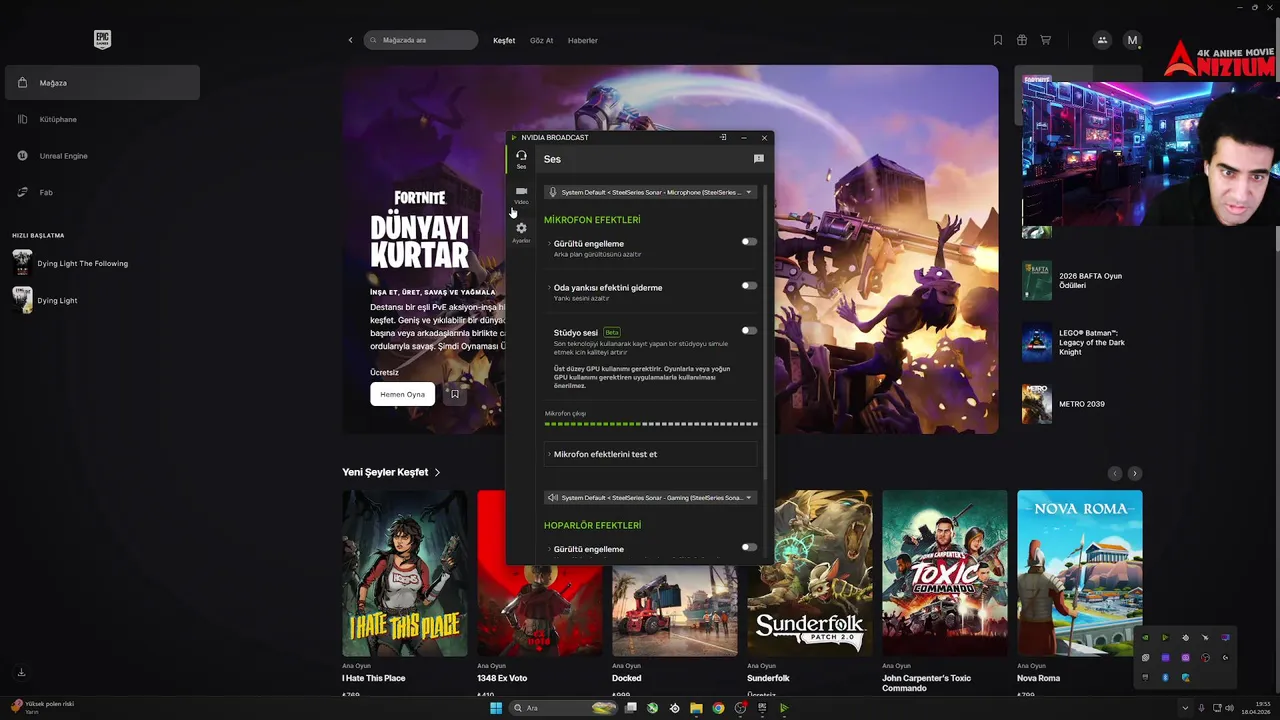Click the NVIDIA Broadcast taskbar icon
The height and width of the screenshot is (720, 1280).
click(784, 708)
